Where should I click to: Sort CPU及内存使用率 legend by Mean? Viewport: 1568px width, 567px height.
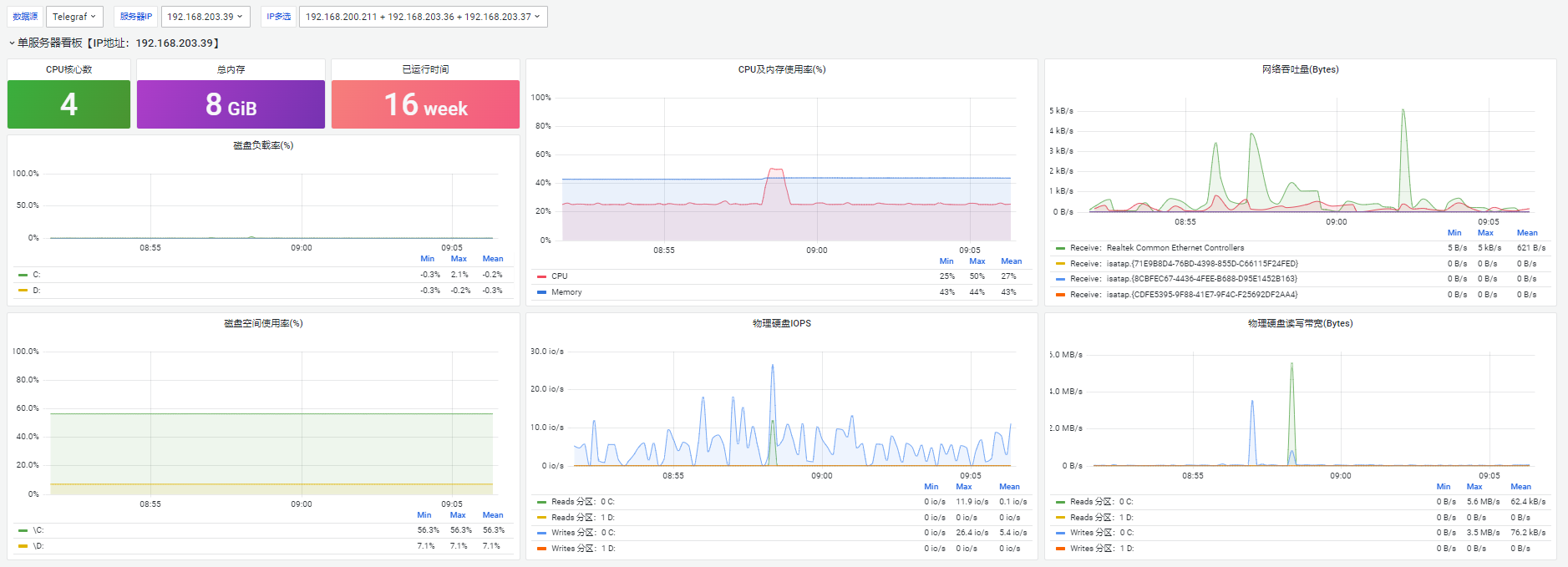point(1012,261)
